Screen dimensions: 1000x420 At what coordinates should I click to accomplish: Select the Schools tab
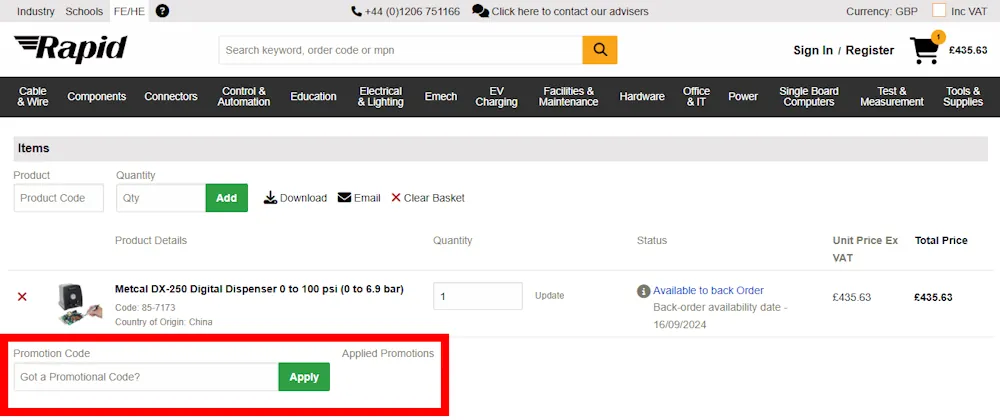84,11
